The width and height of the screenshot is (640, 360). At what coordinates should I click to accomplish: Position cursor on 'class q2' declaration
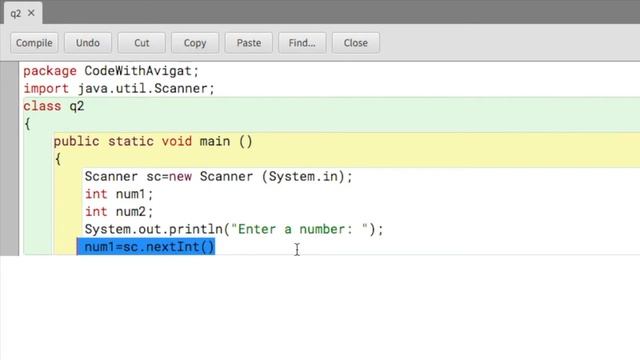[54, 106]
